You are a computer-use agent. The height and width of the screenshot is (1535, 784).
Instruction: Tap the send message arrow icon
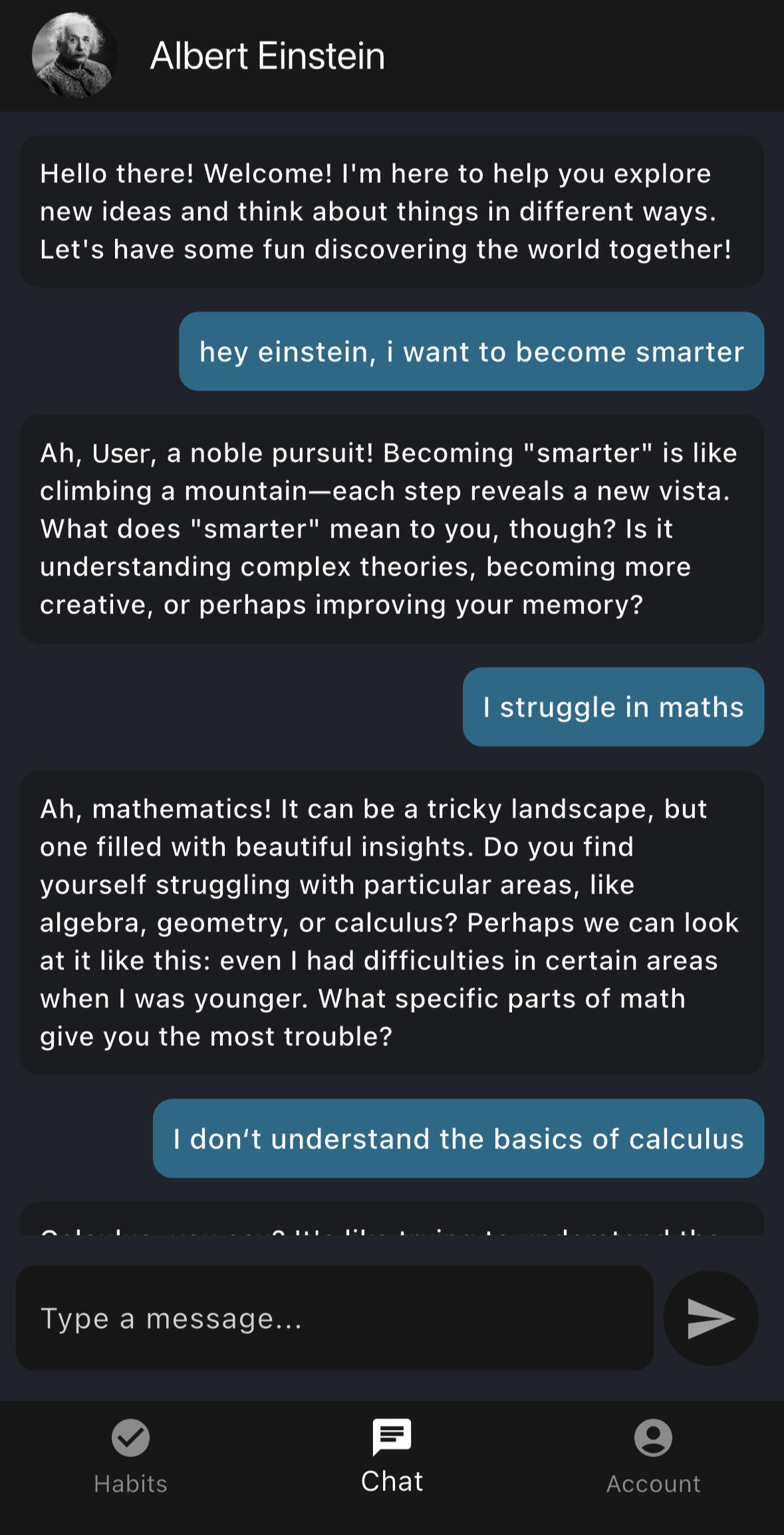tap(710, 1318)
